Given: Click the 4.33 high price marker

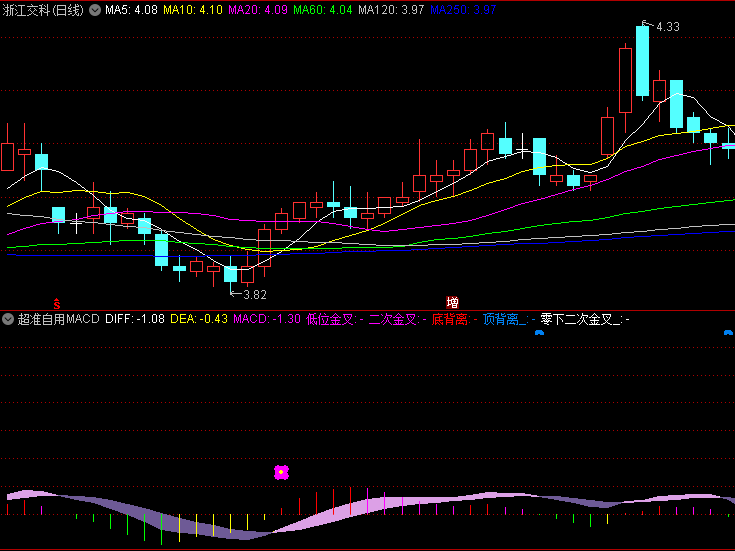Looking at the screenshot, I should 665,27.
